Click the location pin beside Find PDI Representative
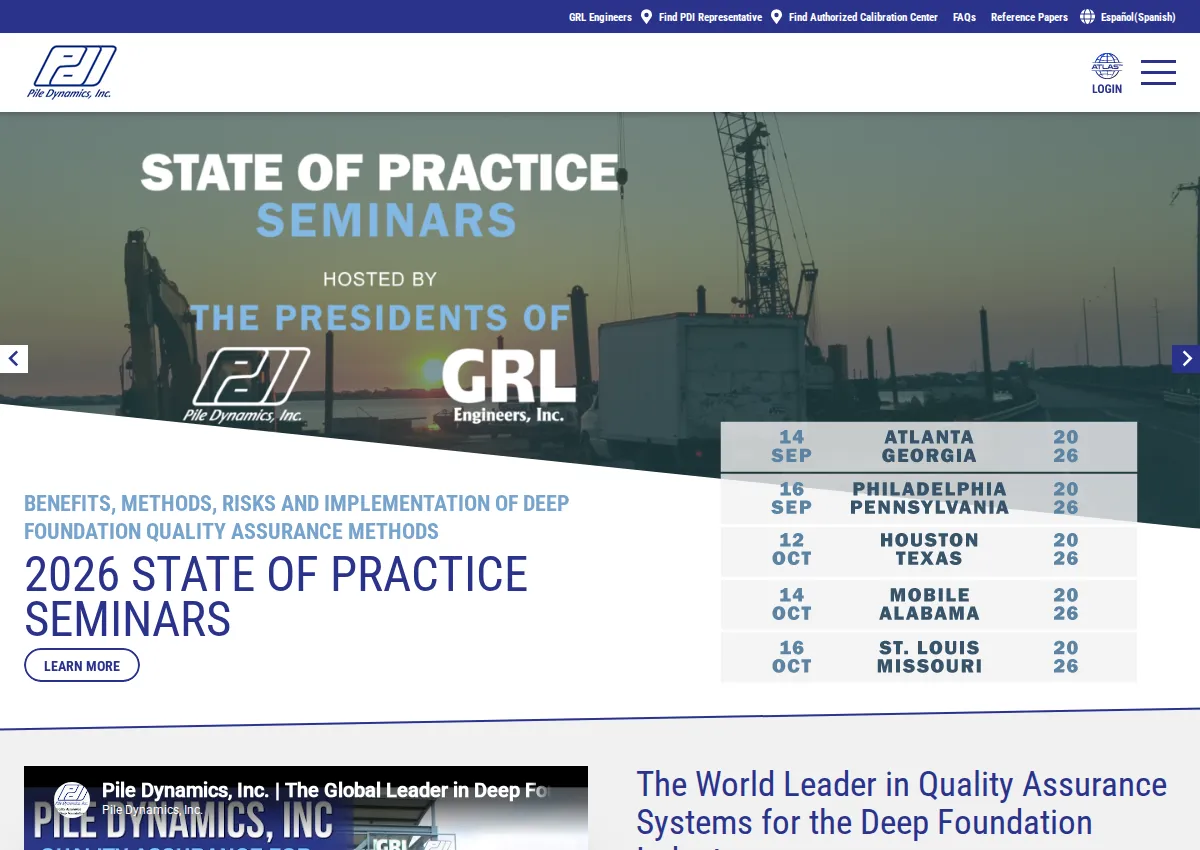 click(646, 17)
